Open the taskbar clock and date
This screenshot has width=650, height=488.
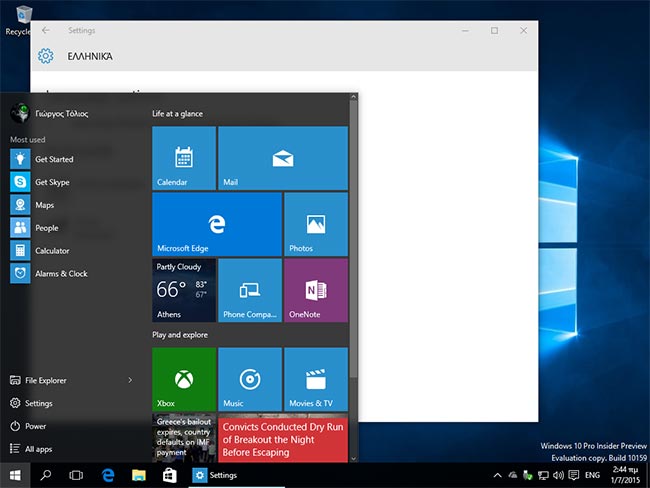(x=625, y=475)
